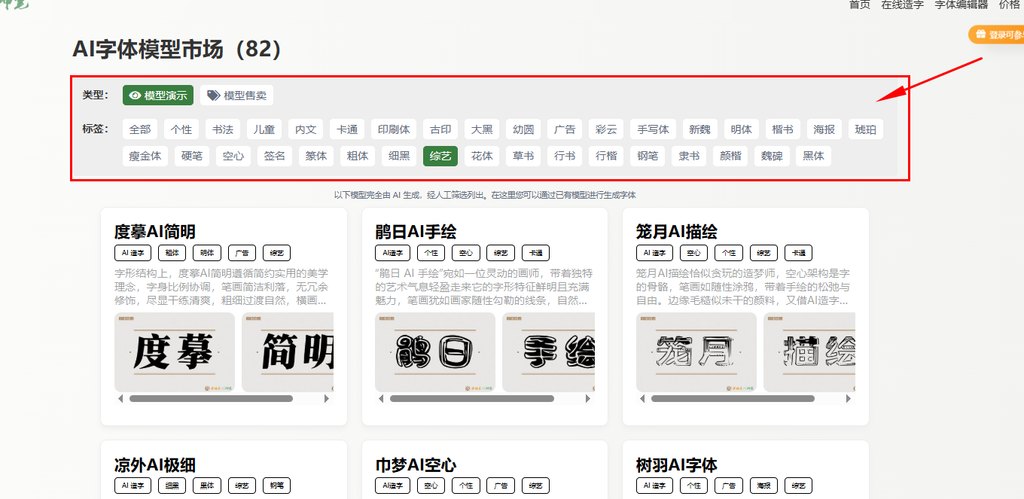Viewport: 1024px width, 499px height.
Task: Select the 隶书 tag filter
Action: coord(689,156)
